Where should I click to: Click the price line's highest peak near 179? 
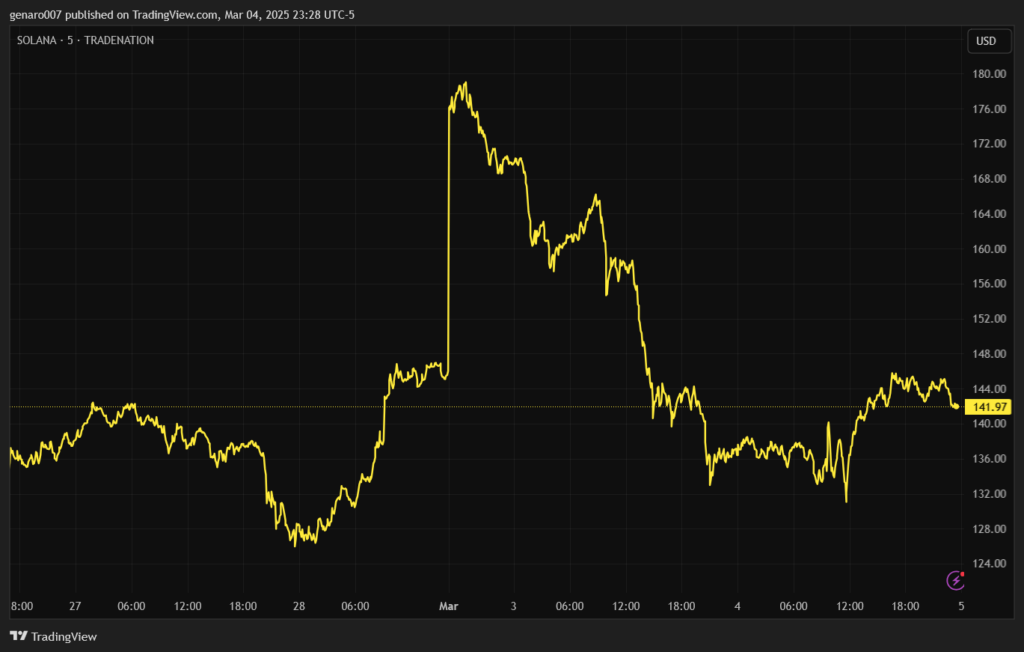pos(465,84)
